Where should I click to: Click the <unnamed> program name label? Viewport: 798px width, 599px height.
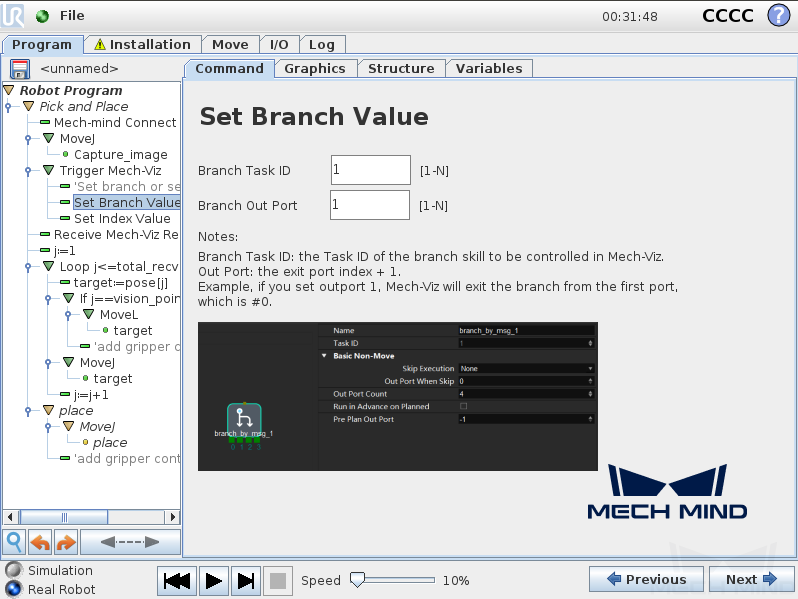pyautogui.click(x=79, y=69)
